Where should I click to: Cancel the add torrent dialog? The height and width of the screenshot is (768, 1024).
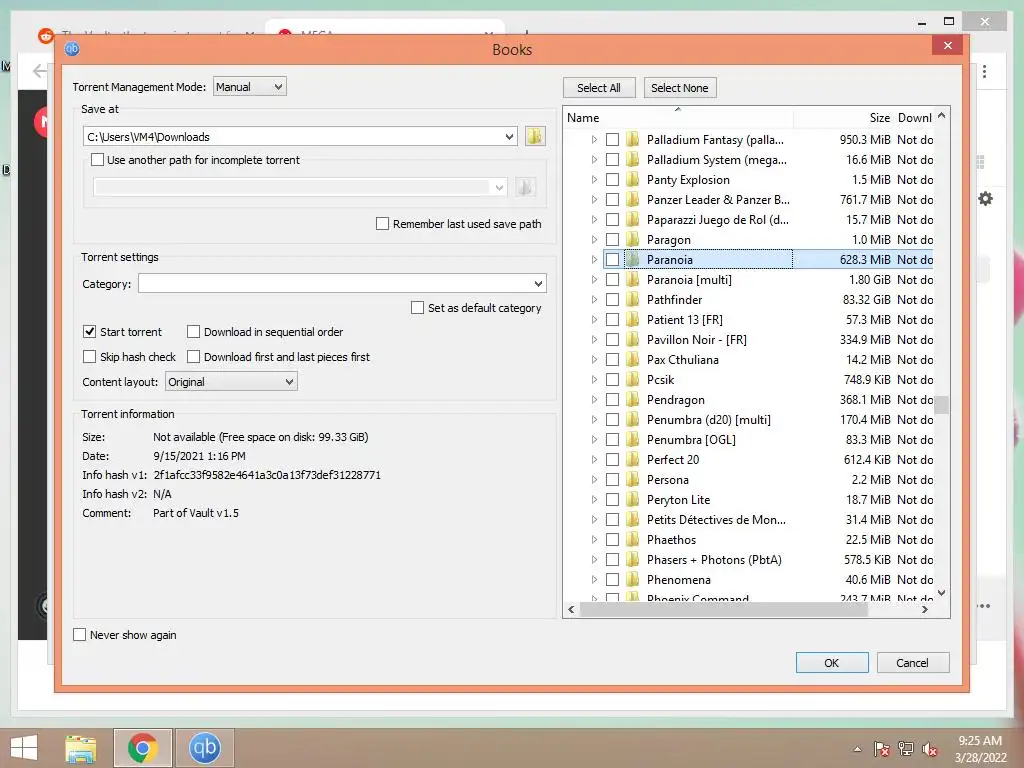[x=912, y=663]
